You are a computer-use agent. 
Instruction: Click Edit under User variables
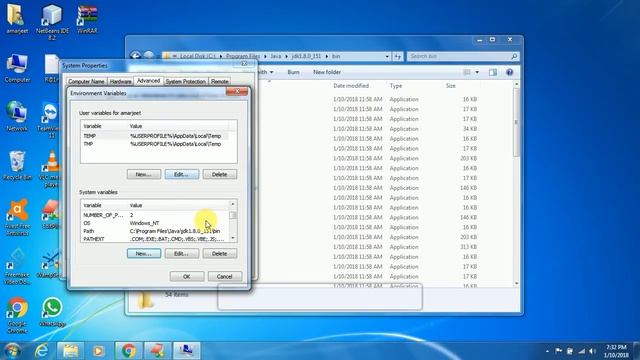click(x=182, y=174)
